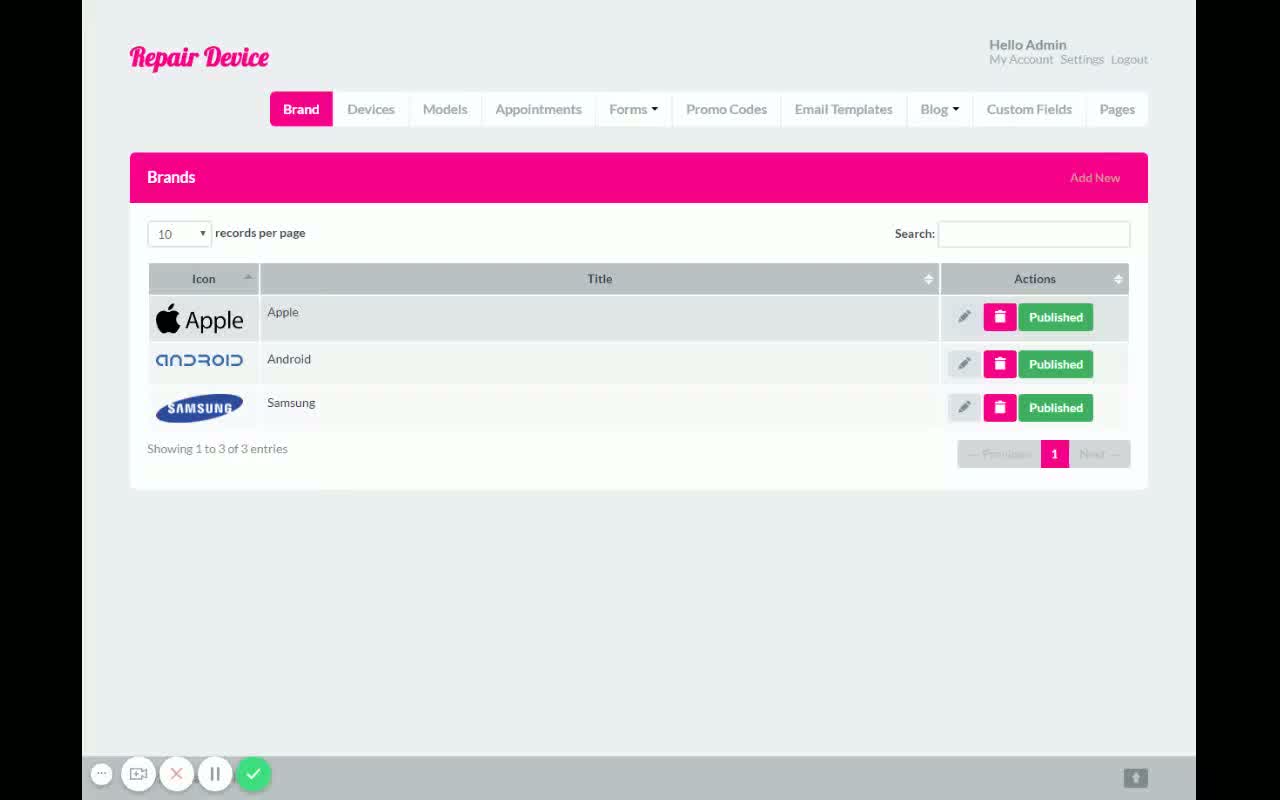Delete the Apple brand with trash icon
Screen dimensions: 1280x800
pyautogui.click(x=1000, y=317)
